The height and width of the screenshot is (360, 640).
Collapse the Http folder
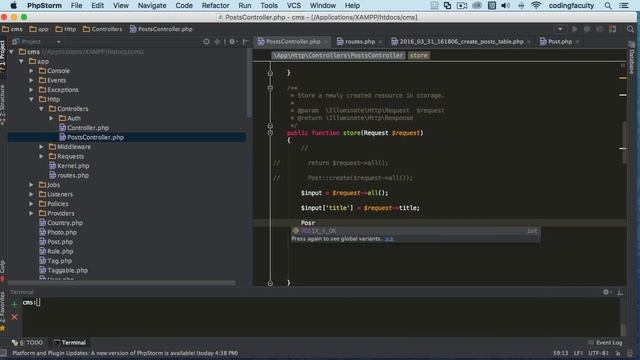(x=31, y=99)
